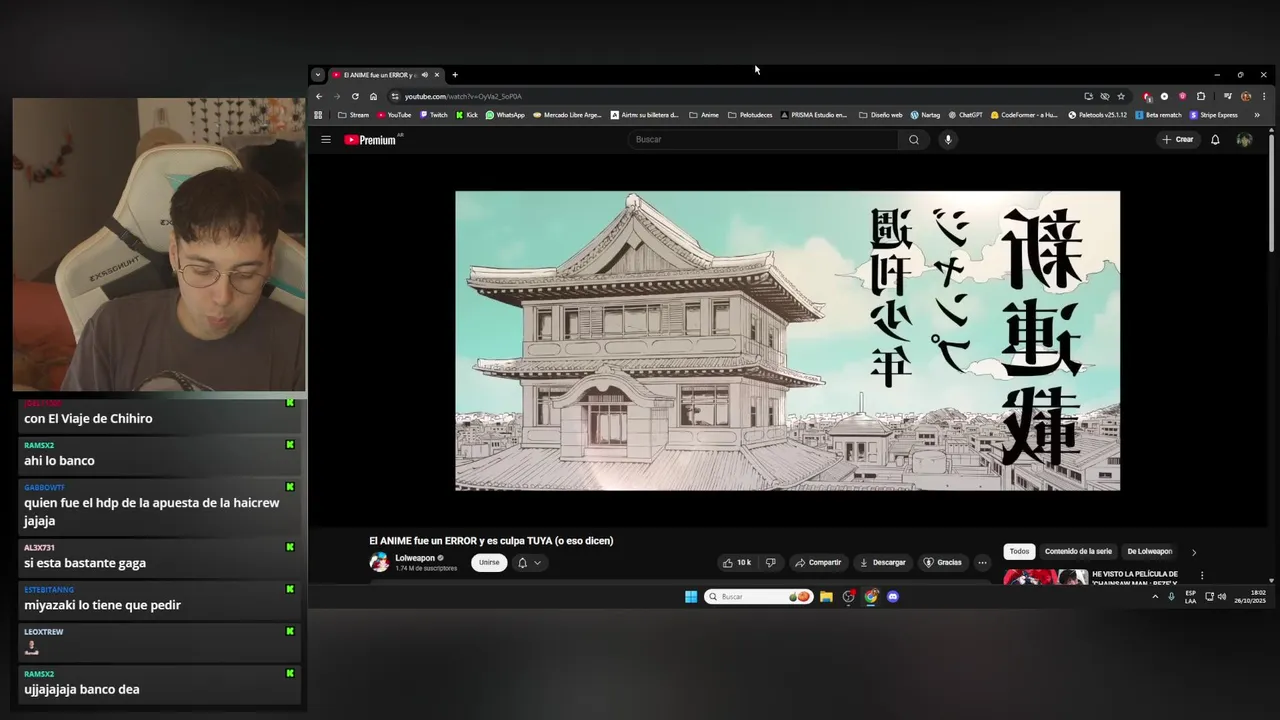Click the Unirse button

click(489, 563)
